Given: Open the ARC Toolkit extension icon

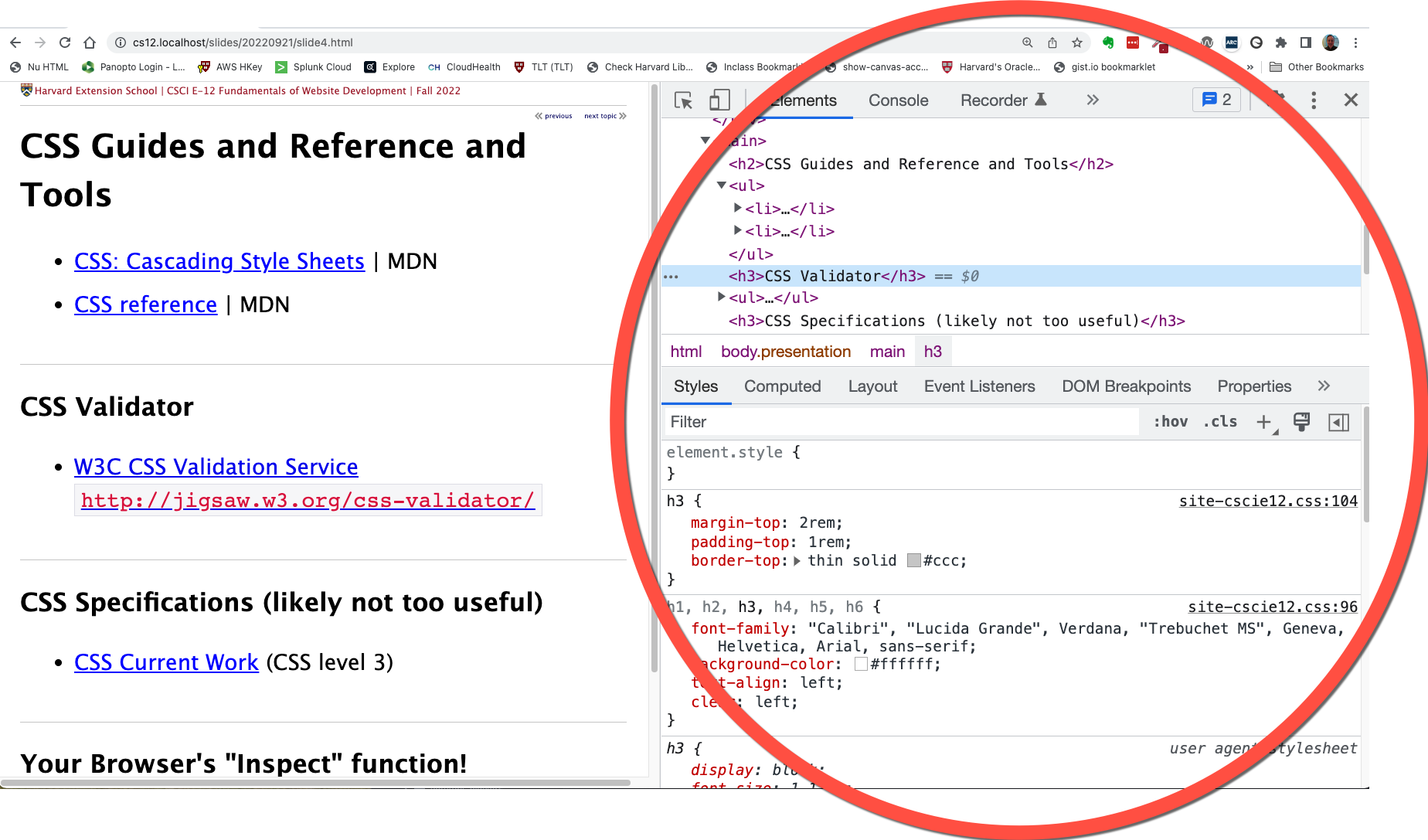Looking at the screenshot, I should click(1232, 43).
